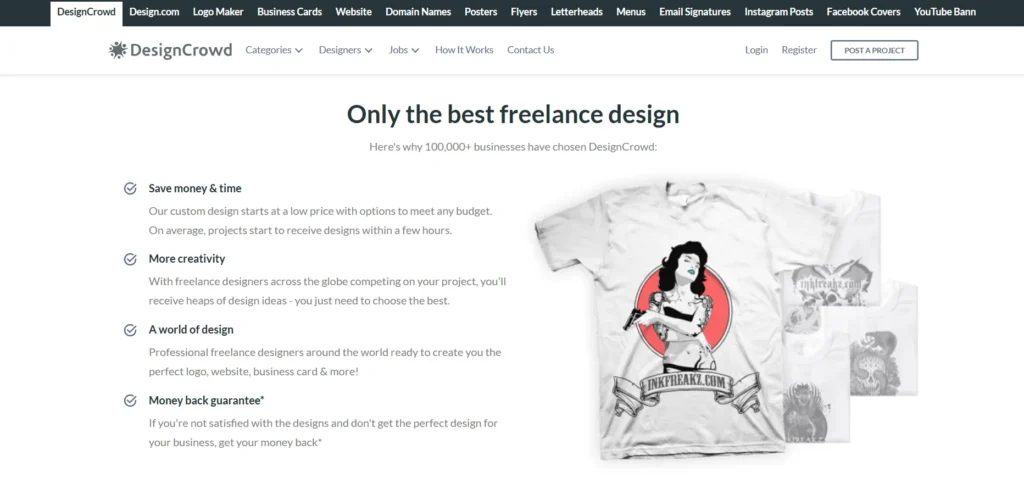The width and height of the screenshot is (1024, 483).
Task: Go to Contact Us link
Action: click(x=530, y=50)
